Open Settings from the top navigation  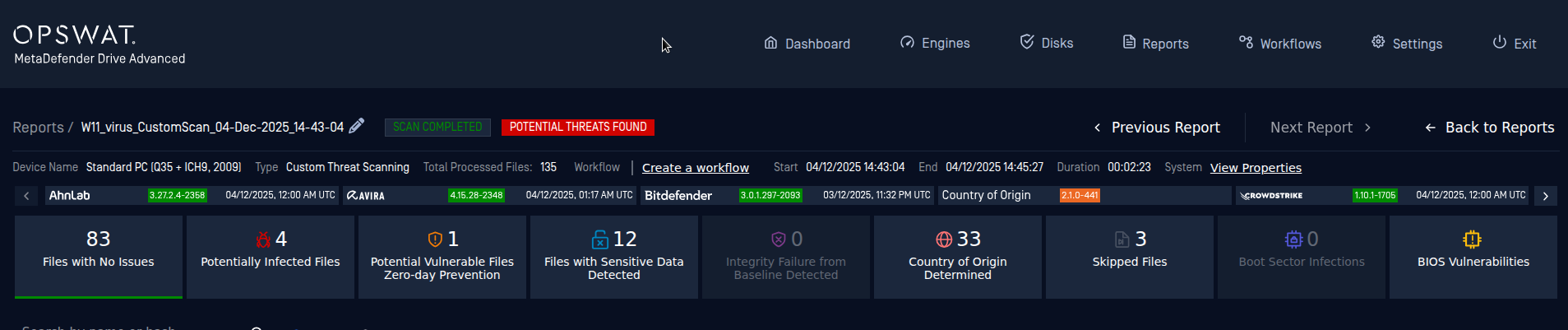pos(1406,44)
